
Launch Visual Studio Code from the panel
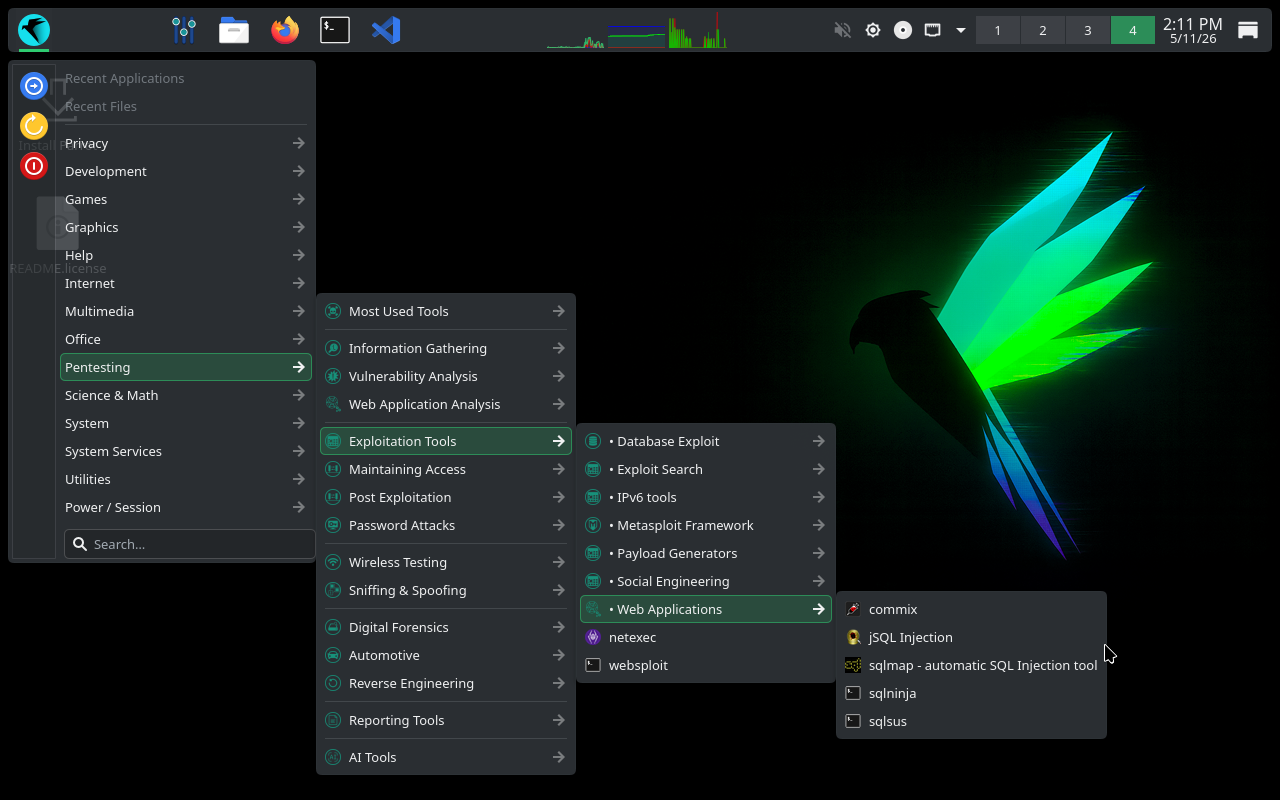coord(386,30)
